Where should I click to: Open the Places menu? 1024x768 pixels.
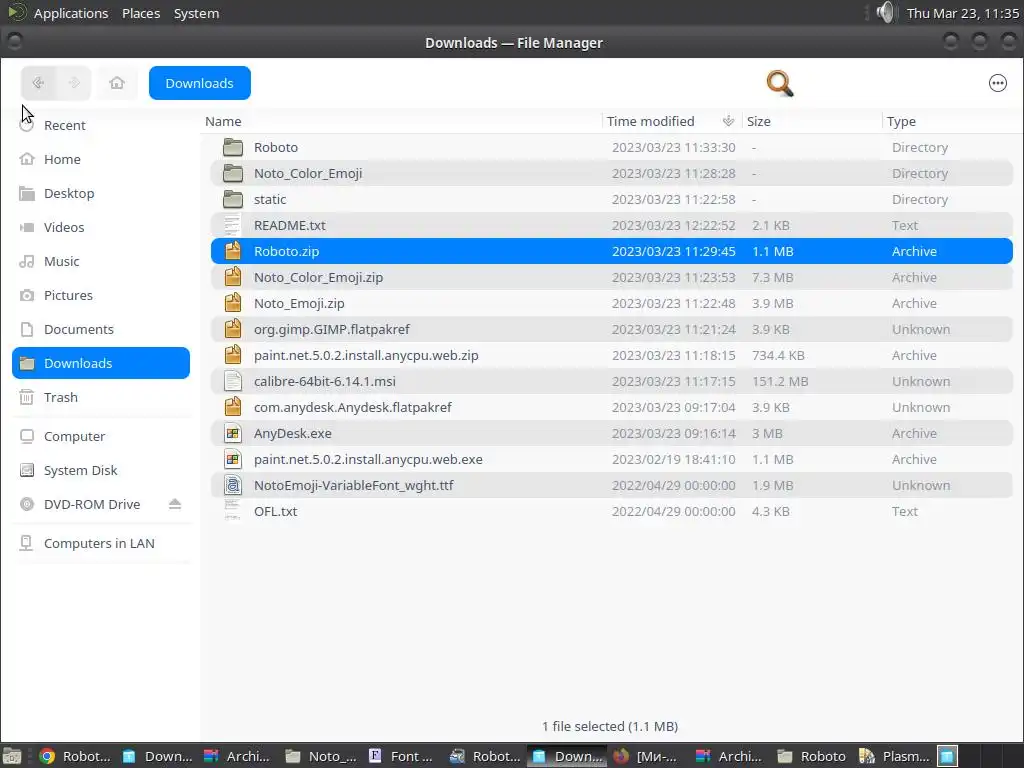tap(141, 13)
